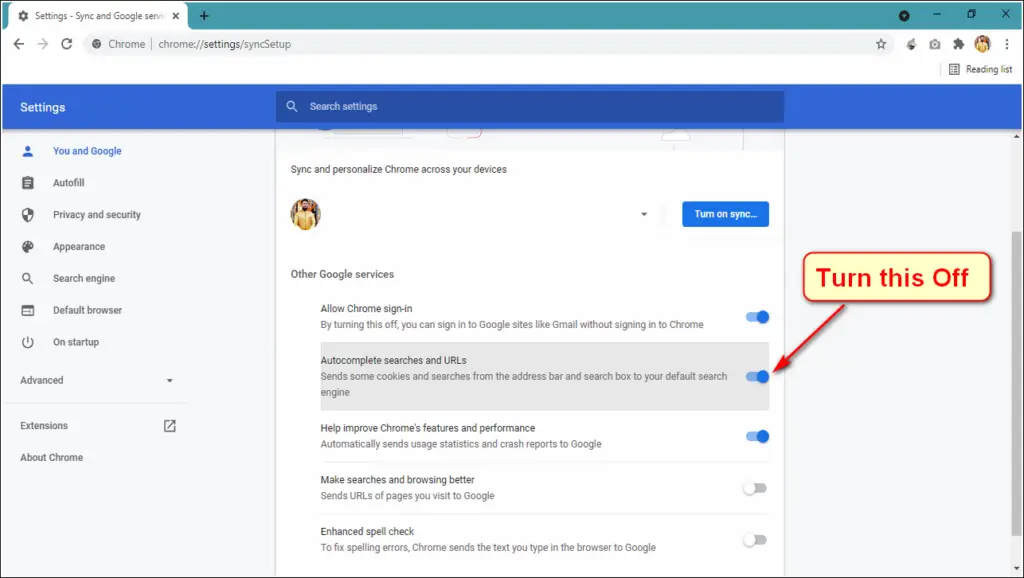Click the rocket-like extension icon in toolbar
The image size is (1024, 578).
point(911,44)
